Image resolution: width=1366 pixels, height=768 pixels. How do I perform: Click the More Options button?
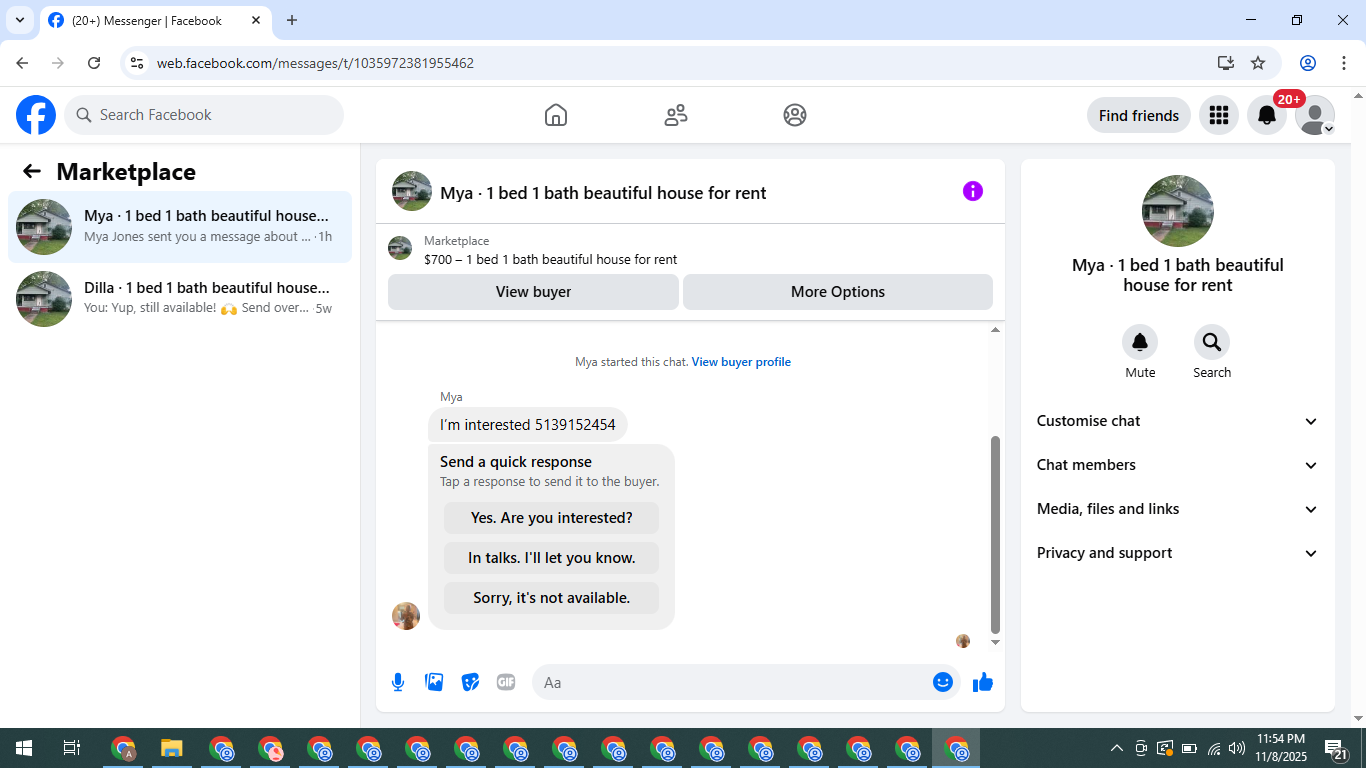click(838, 292)
